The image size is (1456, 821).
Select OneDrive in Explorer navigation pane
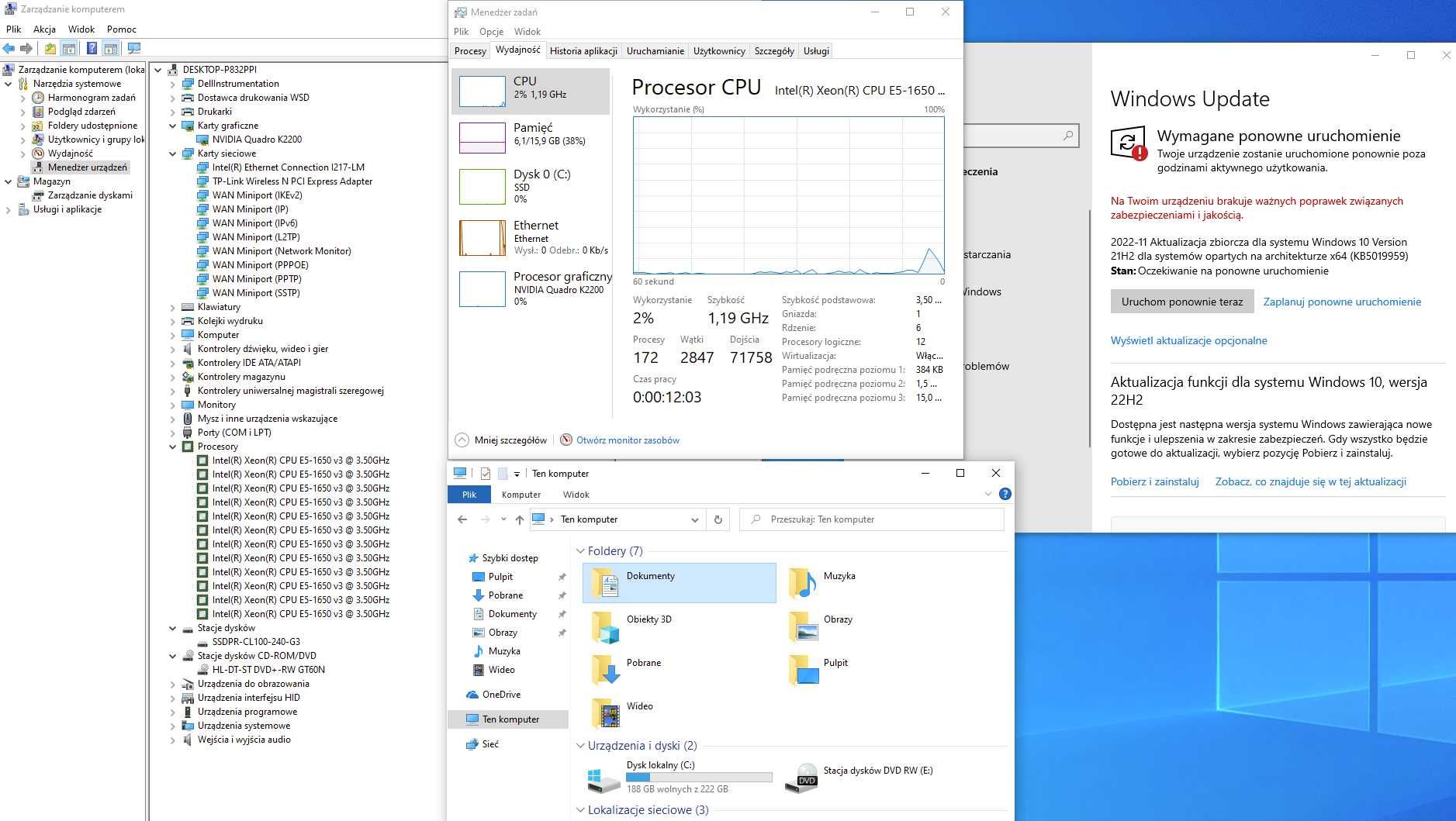coord(501,695)
